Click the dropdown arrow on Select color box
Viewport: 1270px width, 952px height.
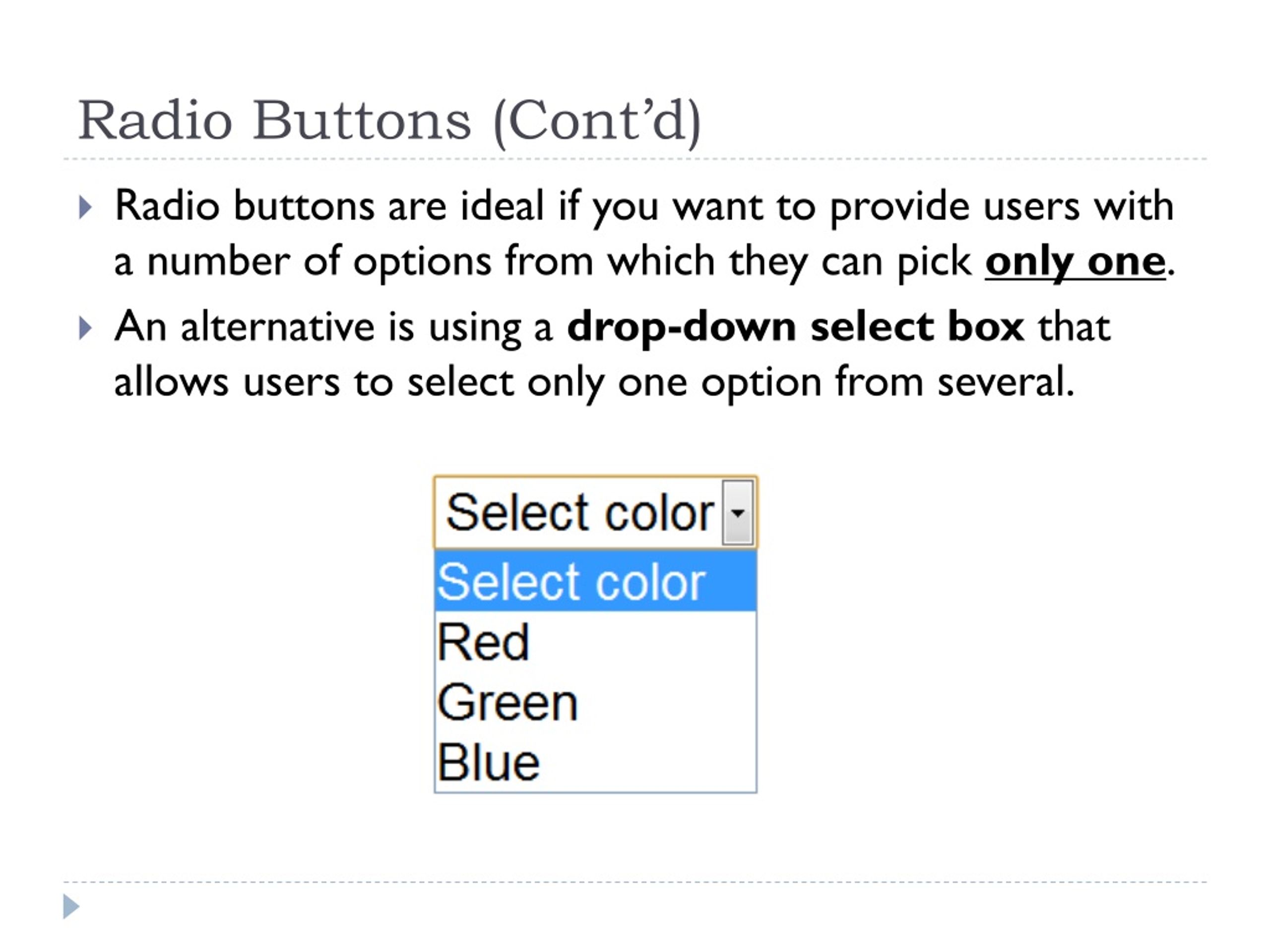pos(738,512)
